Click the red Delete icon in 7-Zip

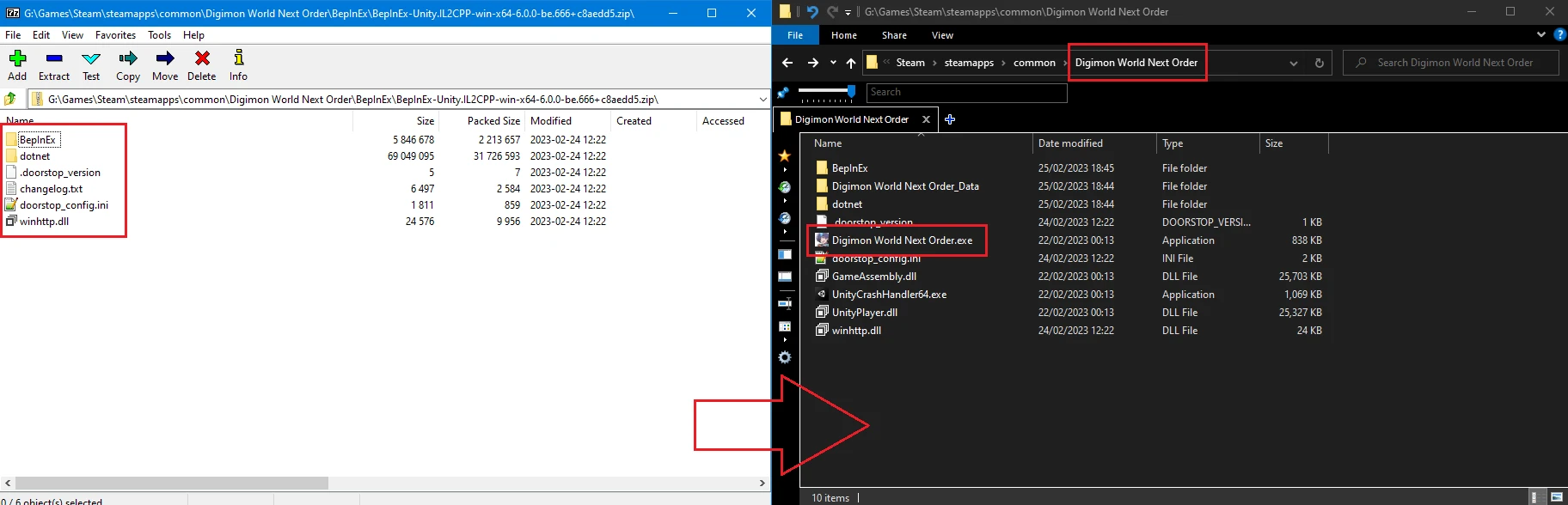[202, 58]
